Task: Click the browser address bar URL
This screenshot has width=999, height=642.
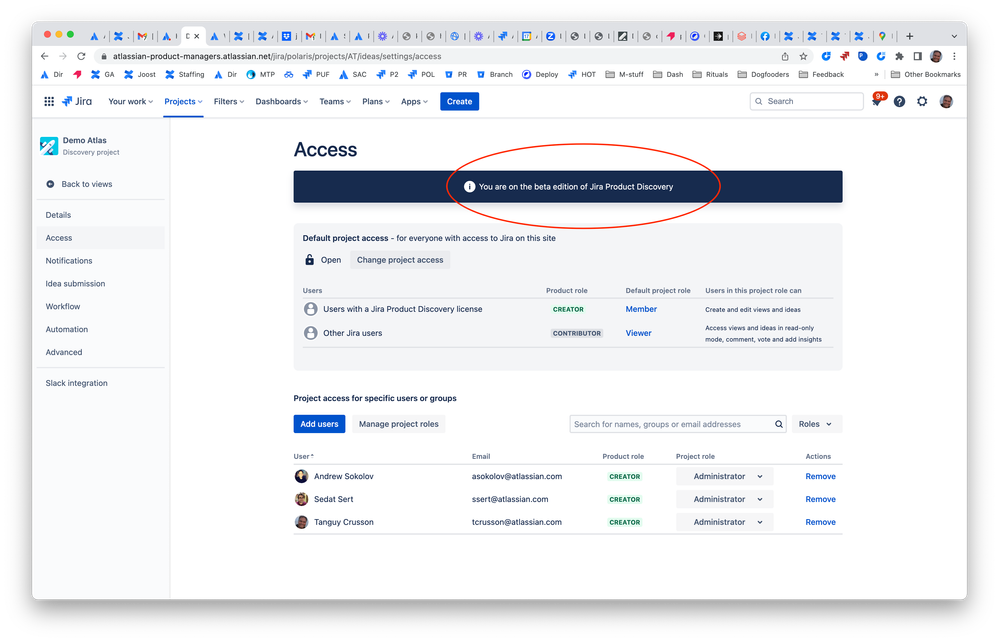Action: (277, 56)
